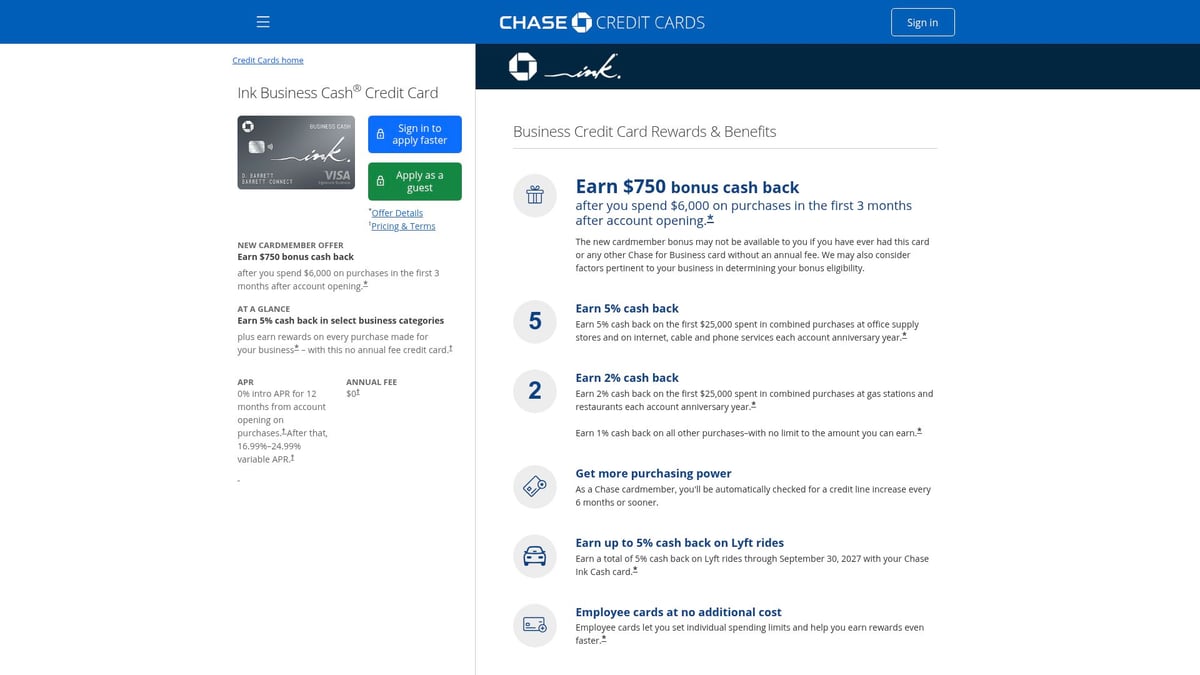Click the circled number 2 icon
This screenshot has width=1200, height=675.
(535, 390)
